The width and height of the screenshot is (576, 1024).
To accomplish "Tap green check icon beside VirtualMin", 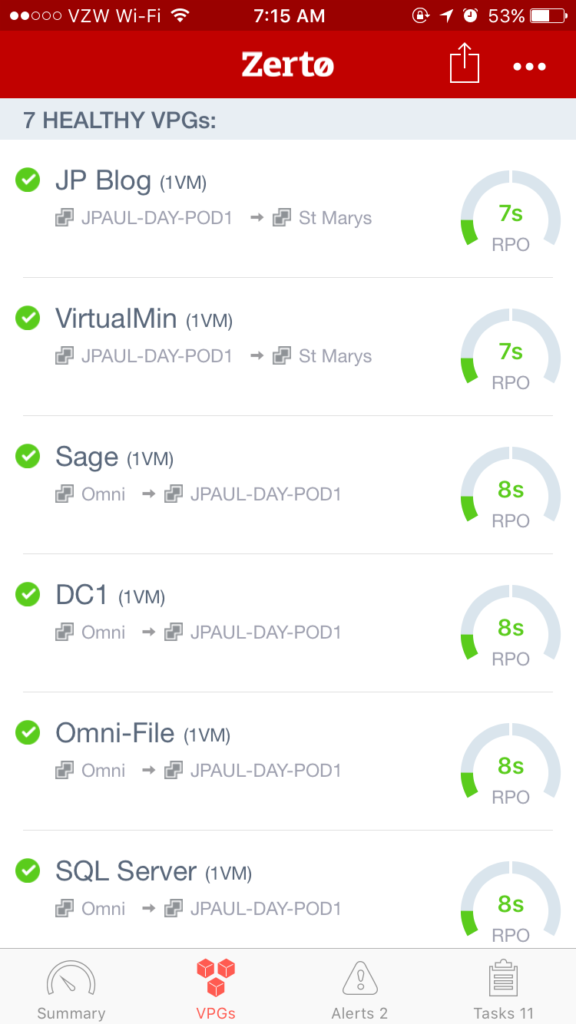I will pyautogui.click(x=27, y=318).
